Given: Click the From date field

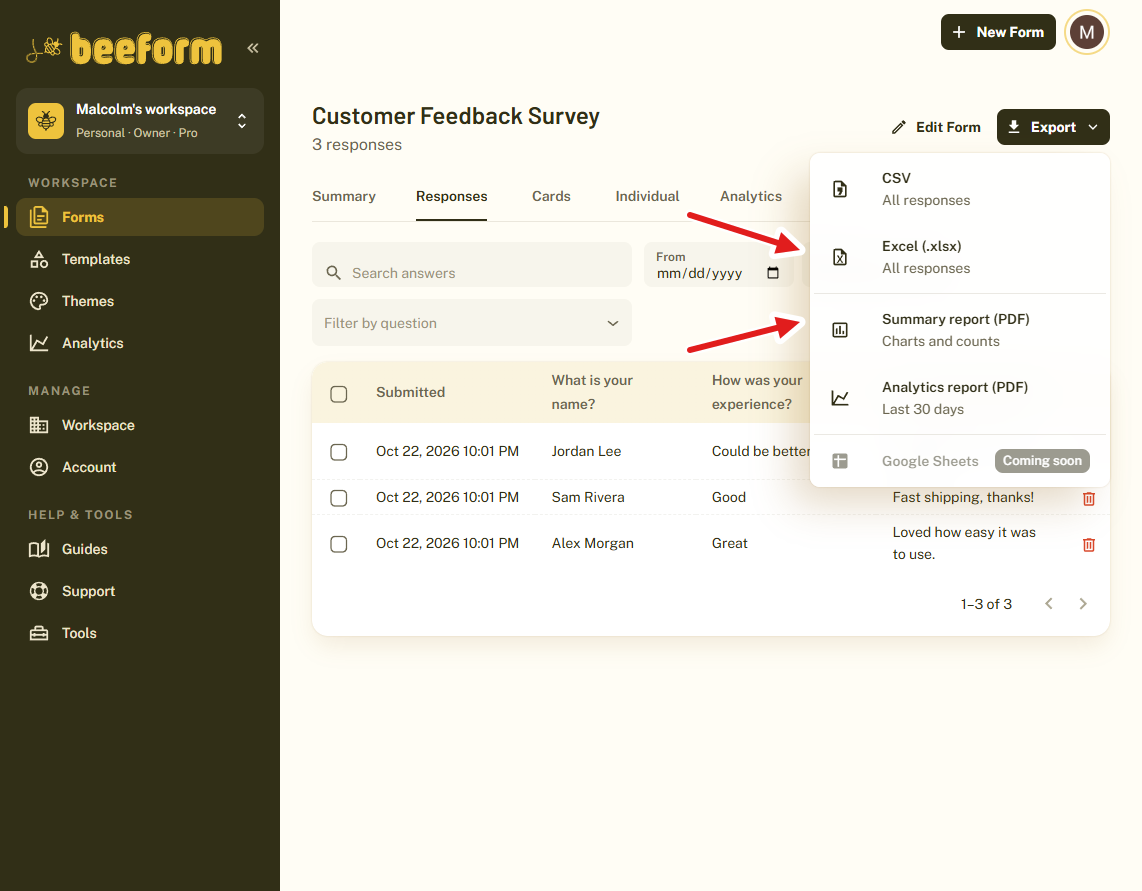Looking at the screenshot, I should (719, 264).
